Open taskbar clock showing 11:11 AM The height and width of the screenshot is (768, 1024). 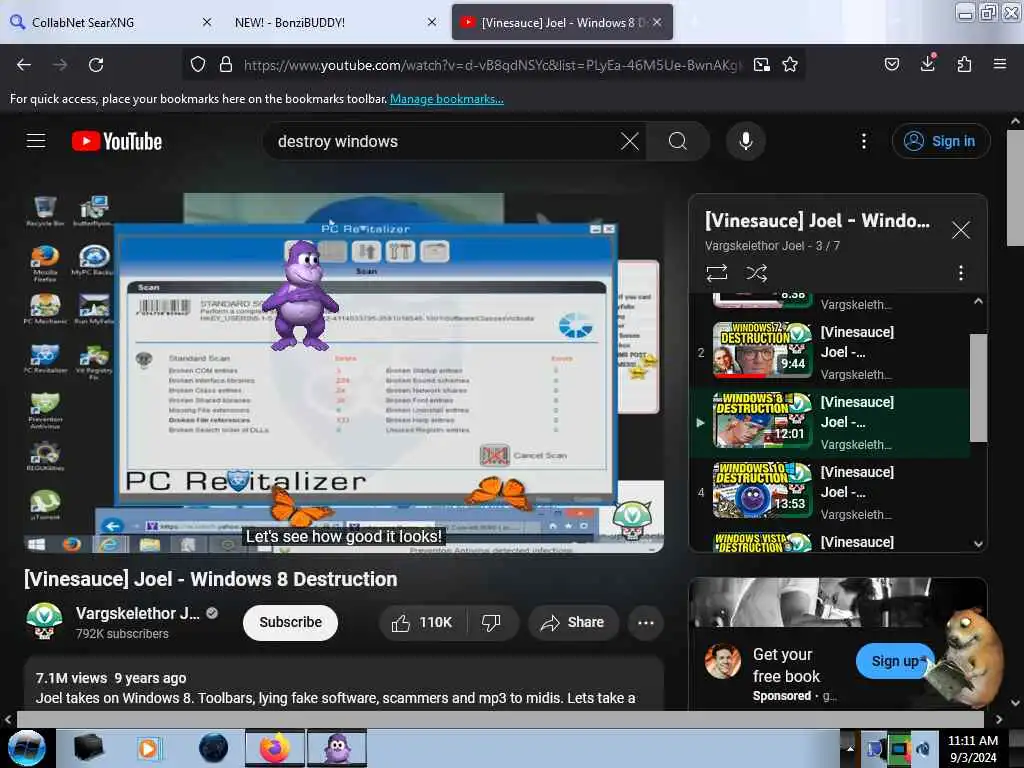[972, 748]
